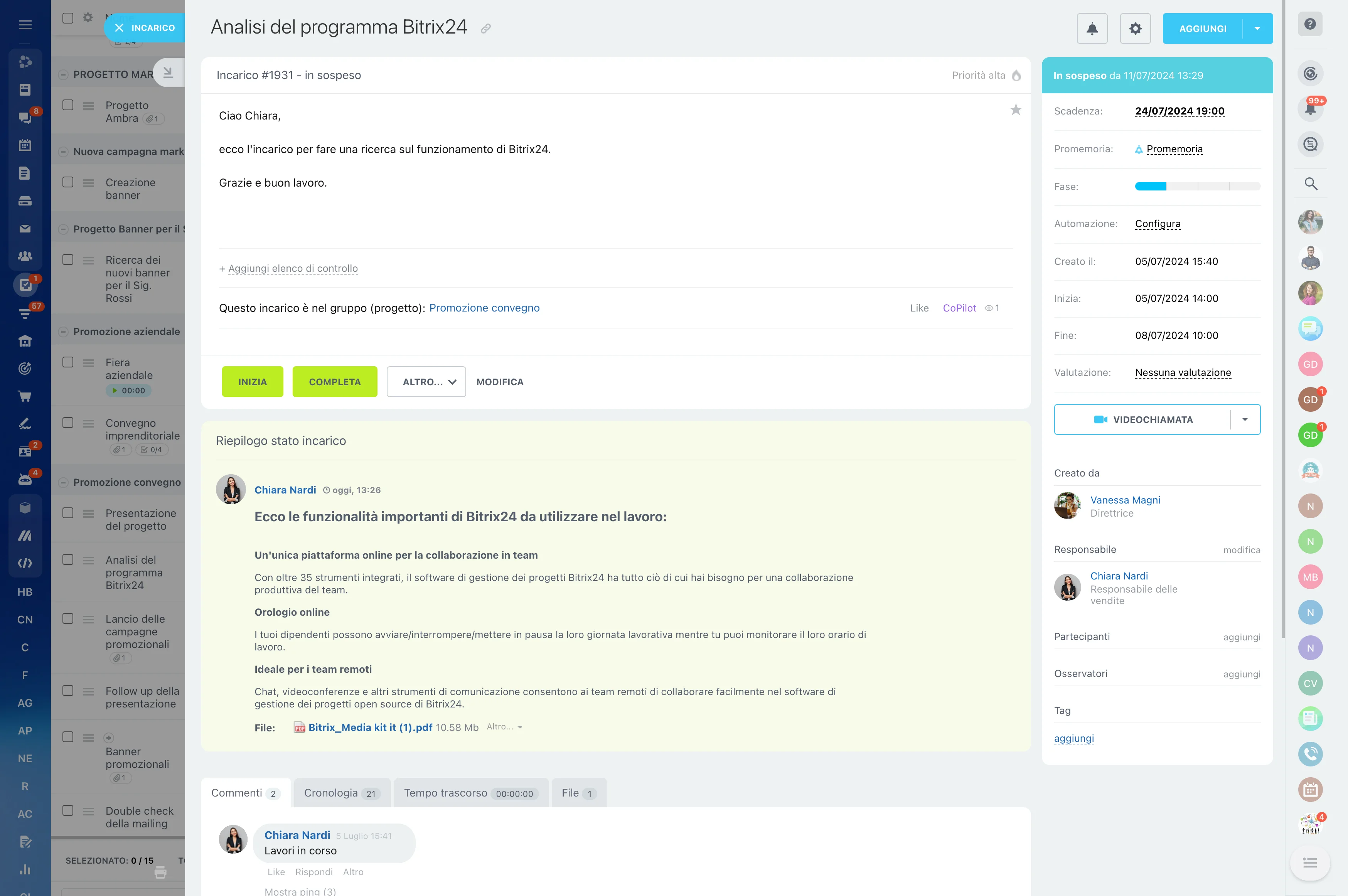Open the Calendar icon in left sidebar

pyautogui.click(x=25, y=145)
